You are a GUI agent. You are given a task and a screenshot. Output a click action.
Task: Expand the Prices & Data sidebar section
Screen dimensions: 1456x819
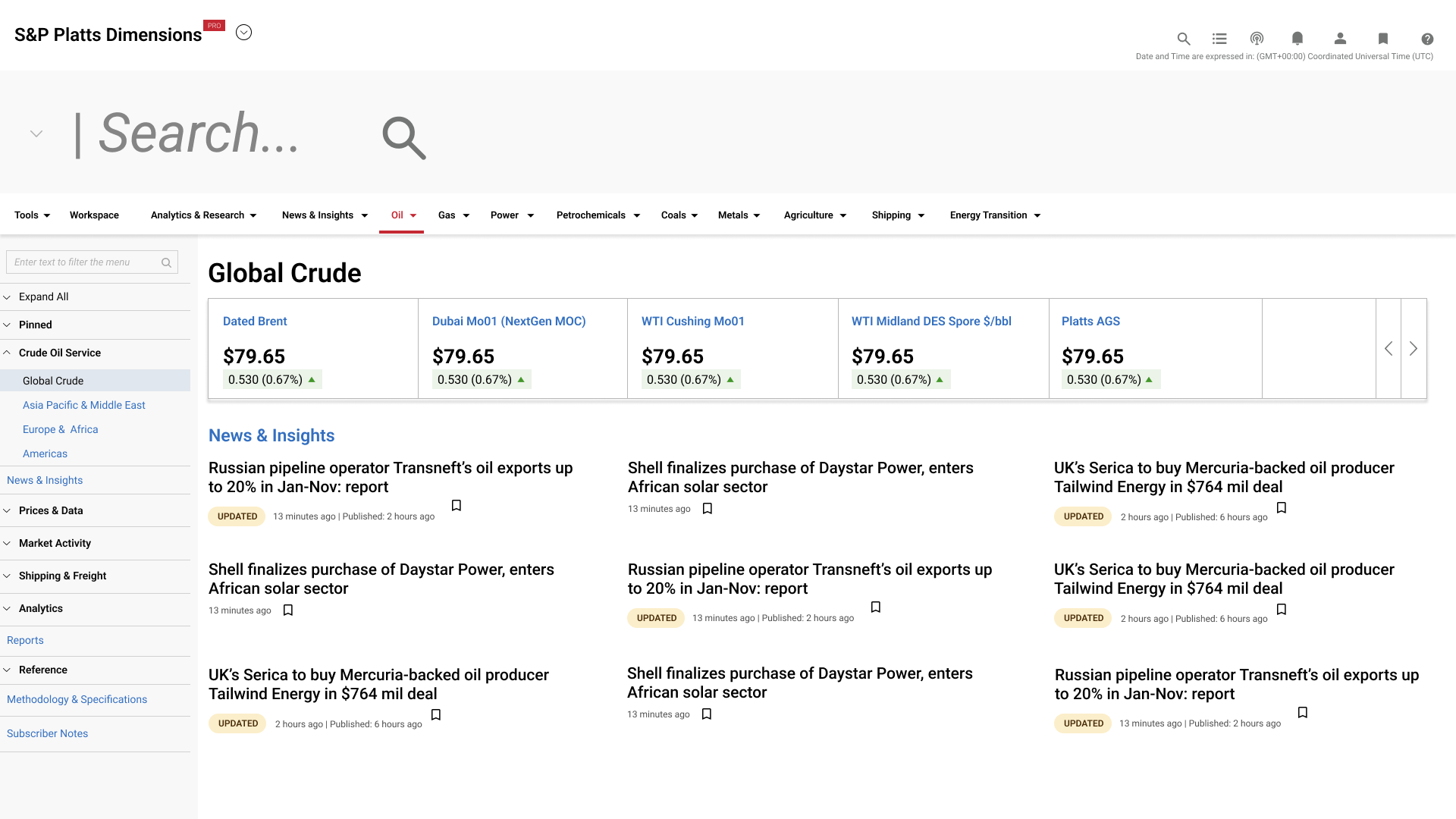pos(51,510)
